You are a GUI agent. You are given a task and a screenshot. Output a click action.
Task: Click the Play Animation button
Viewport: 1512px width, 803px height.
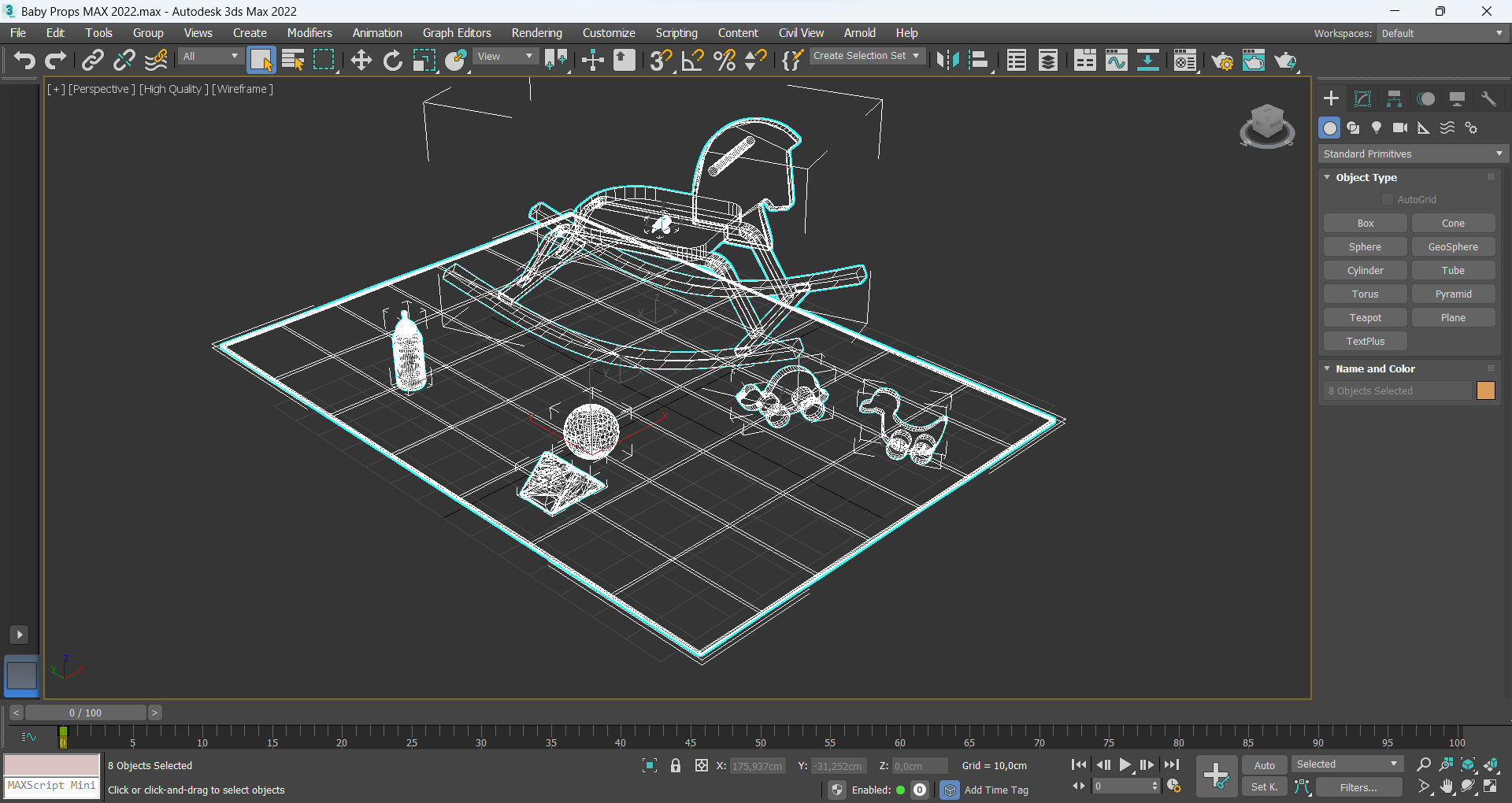point(1125,764)
